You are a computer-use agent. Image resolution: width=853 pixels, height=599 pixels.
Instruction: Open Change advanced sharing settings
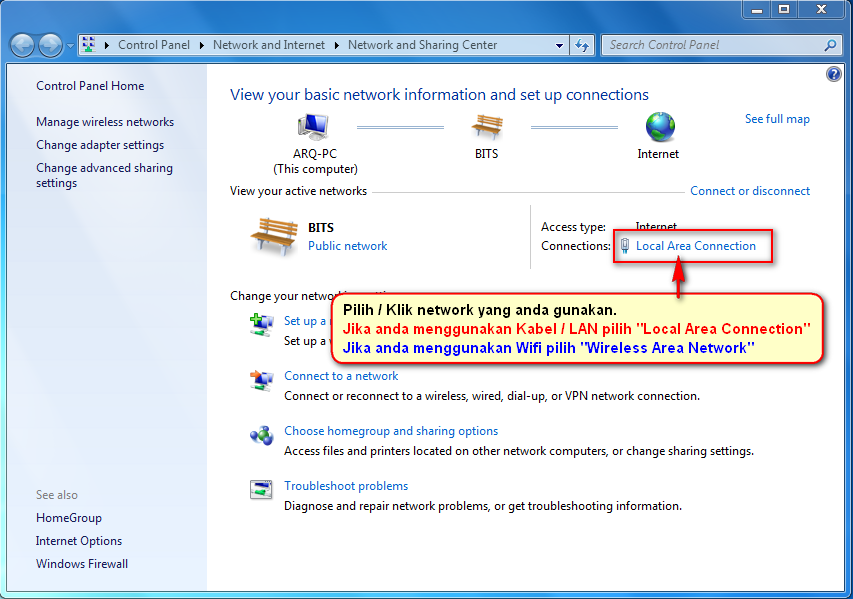(x=104, y=175)
